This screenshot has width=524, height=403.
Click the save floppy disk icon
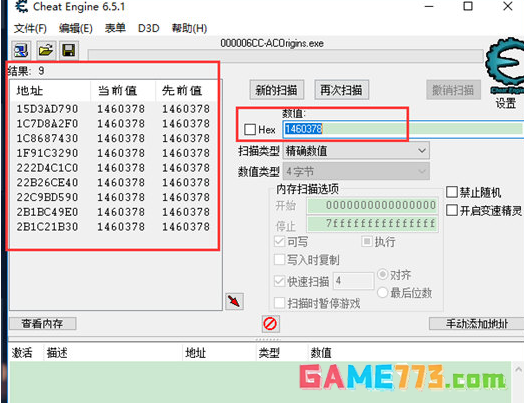point(69,51)
